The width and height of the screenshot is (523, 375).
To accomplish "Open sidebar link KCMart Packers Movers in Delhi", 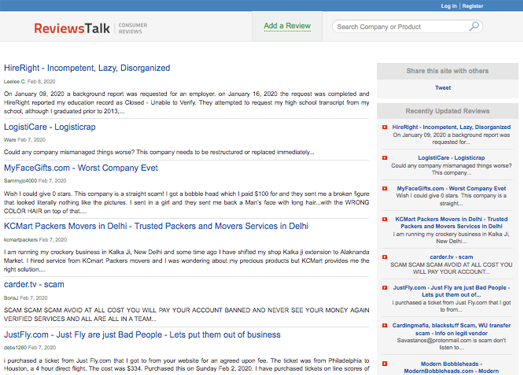I will (x=451, y=223).
